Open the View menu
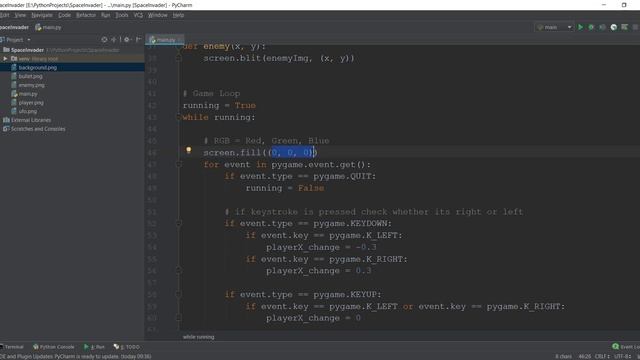 20,15
